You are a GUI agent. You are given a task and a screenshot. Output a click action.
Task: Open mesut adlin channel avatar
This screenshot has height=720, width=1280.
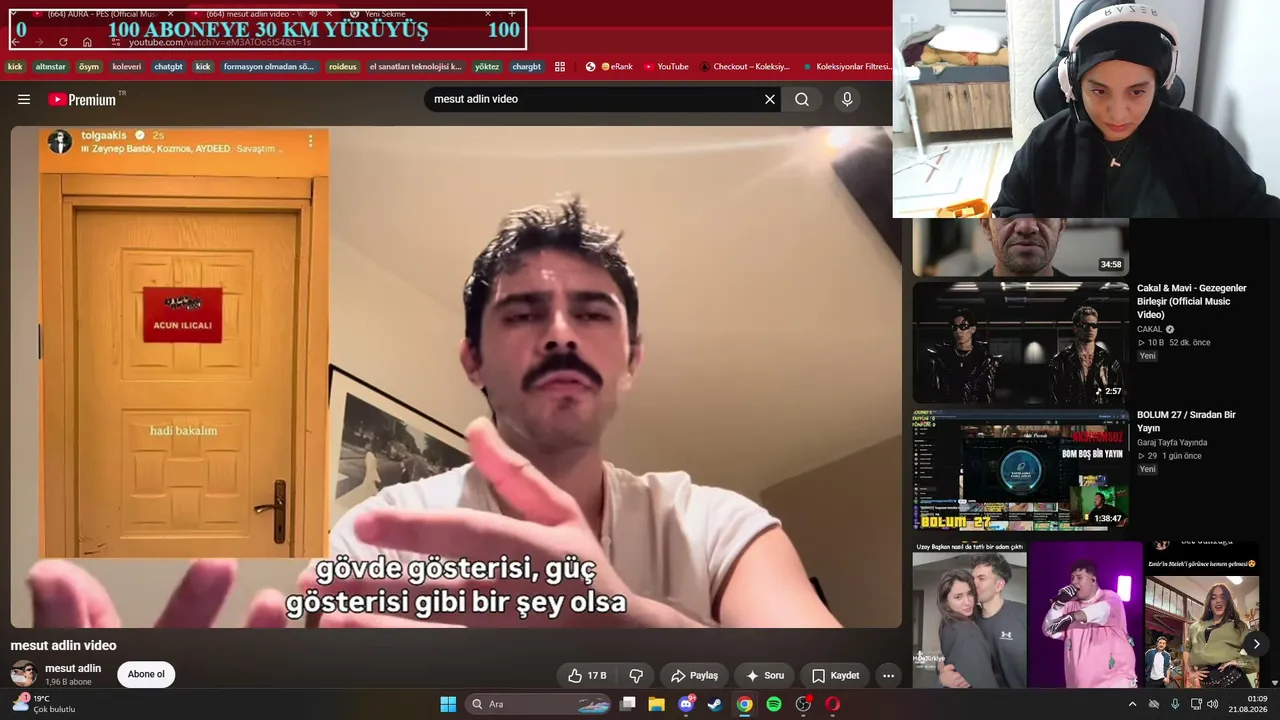pyautogui.click(x=23, y=673)
